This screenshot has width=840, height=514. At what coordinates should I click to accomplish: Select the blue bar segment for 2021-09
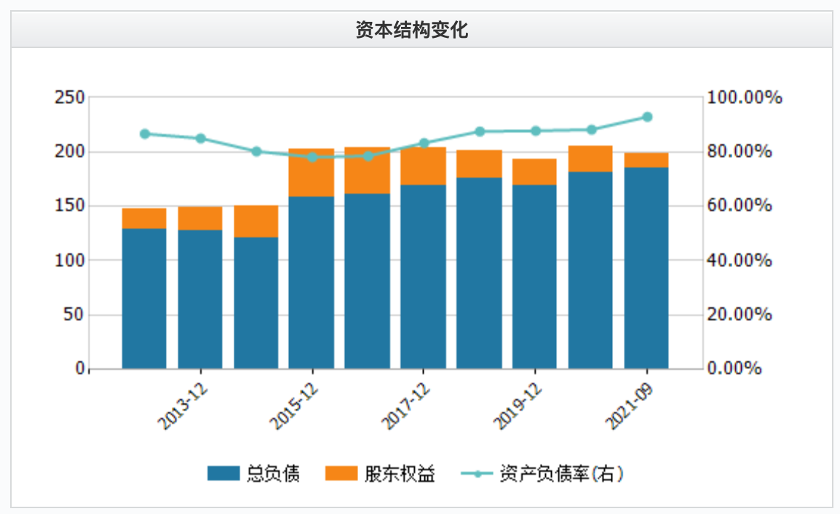[x=646, y=270]
